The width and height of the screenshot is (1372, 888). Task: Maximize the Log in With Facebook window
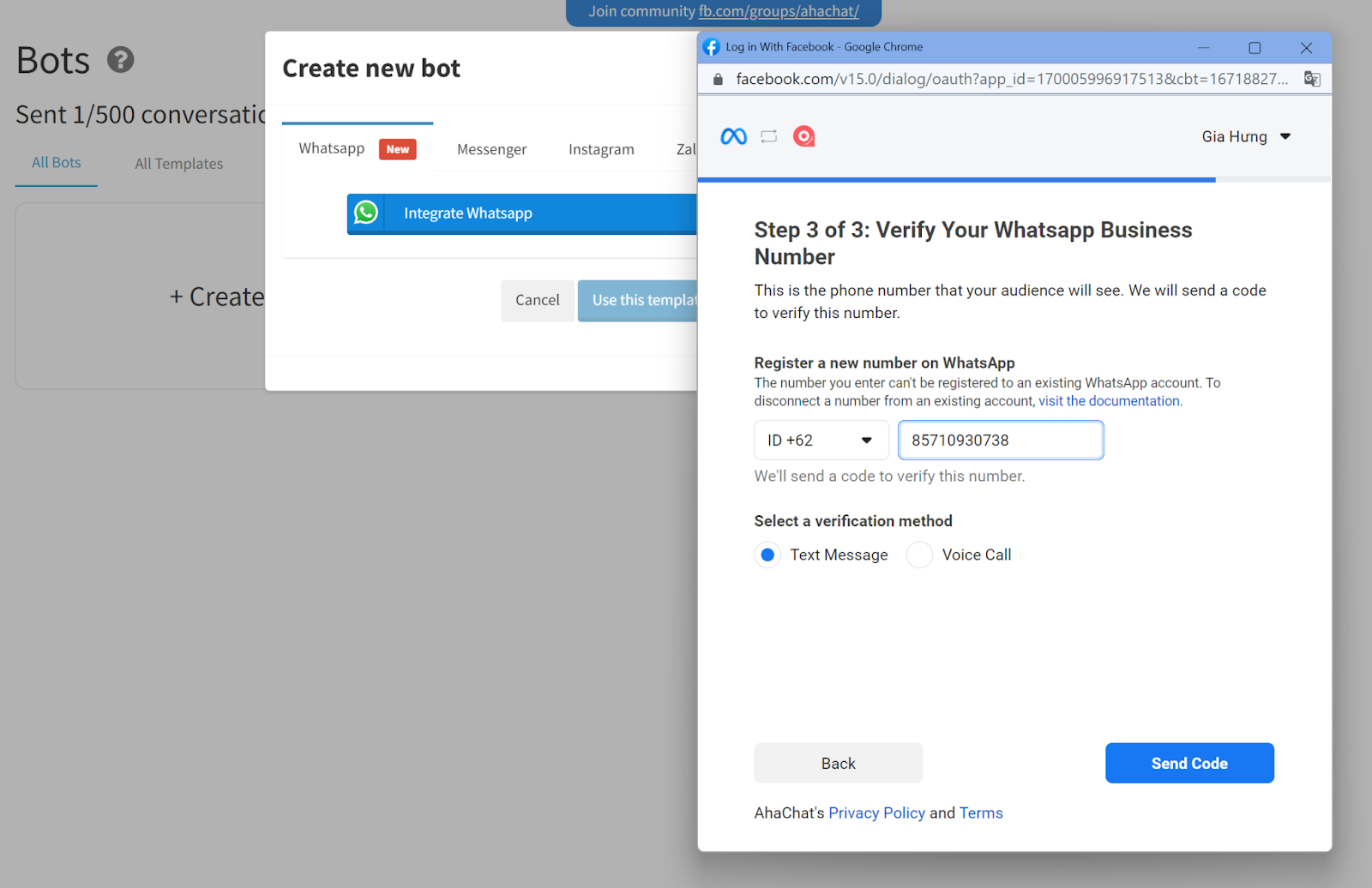pos(1255,48)
